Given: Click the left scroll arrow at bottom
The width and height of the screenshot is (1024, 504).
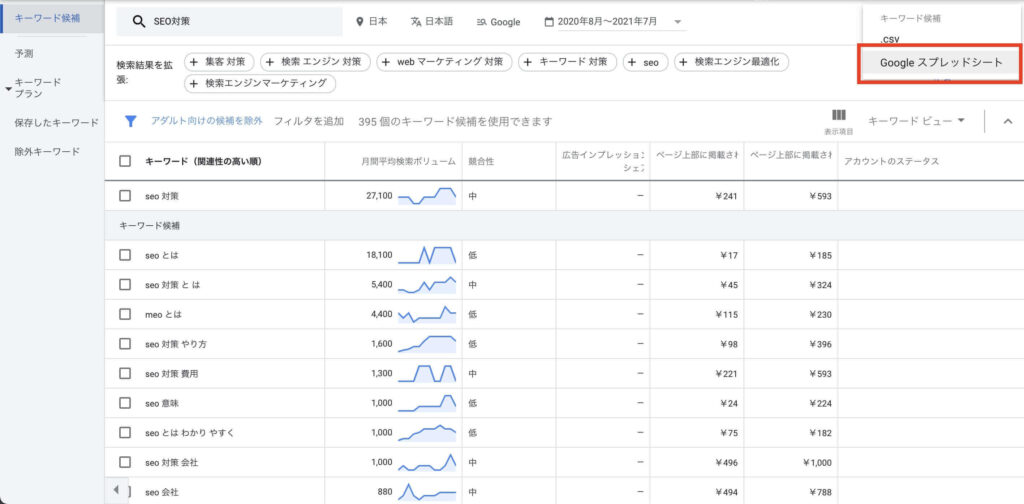Looking at the screenshot, I should click(116, 490).
